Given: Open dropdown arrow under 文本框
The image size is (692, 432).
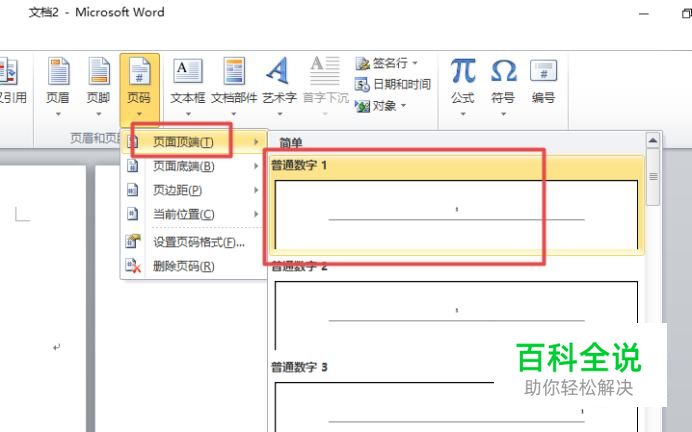Looking at the screenshot, I should click(188, 114).
